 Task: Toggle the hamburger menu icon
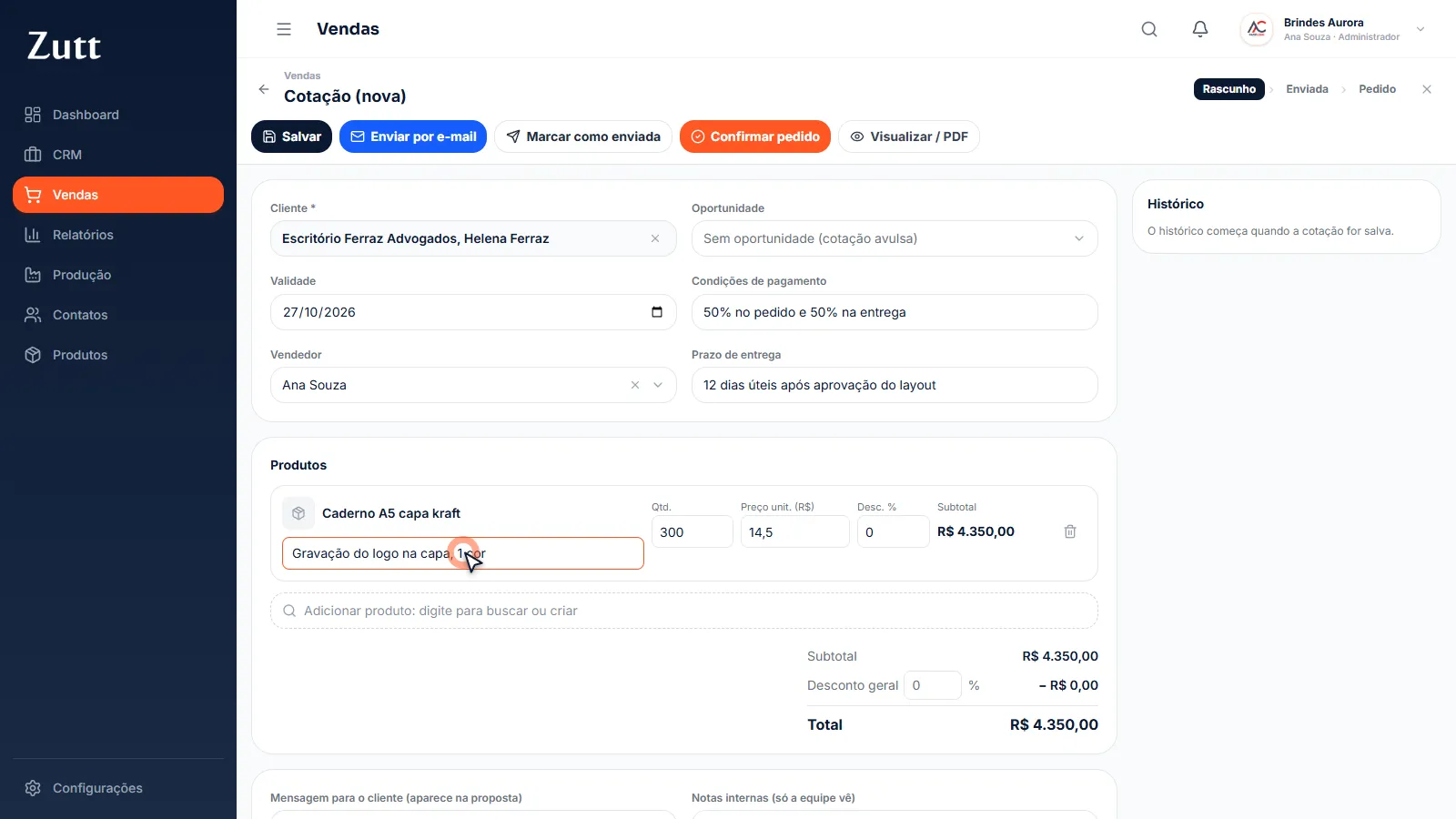pos(284,29)
